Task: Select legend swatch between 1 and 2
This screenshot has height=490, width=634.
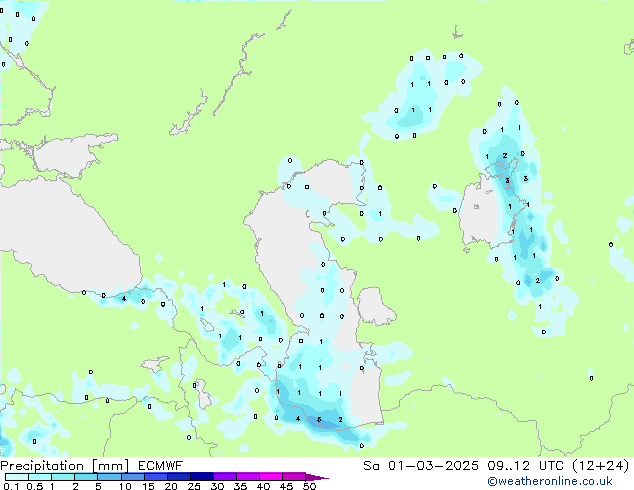Action: point(63,477)
